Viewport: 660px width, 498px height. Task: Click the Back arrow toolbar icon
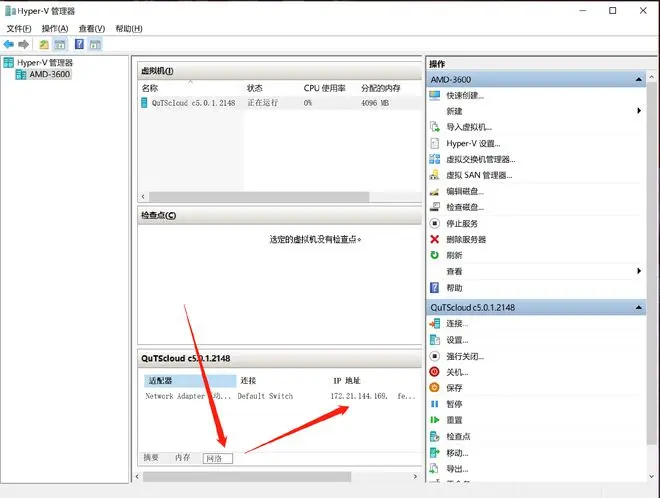click(x=8, y=44)
